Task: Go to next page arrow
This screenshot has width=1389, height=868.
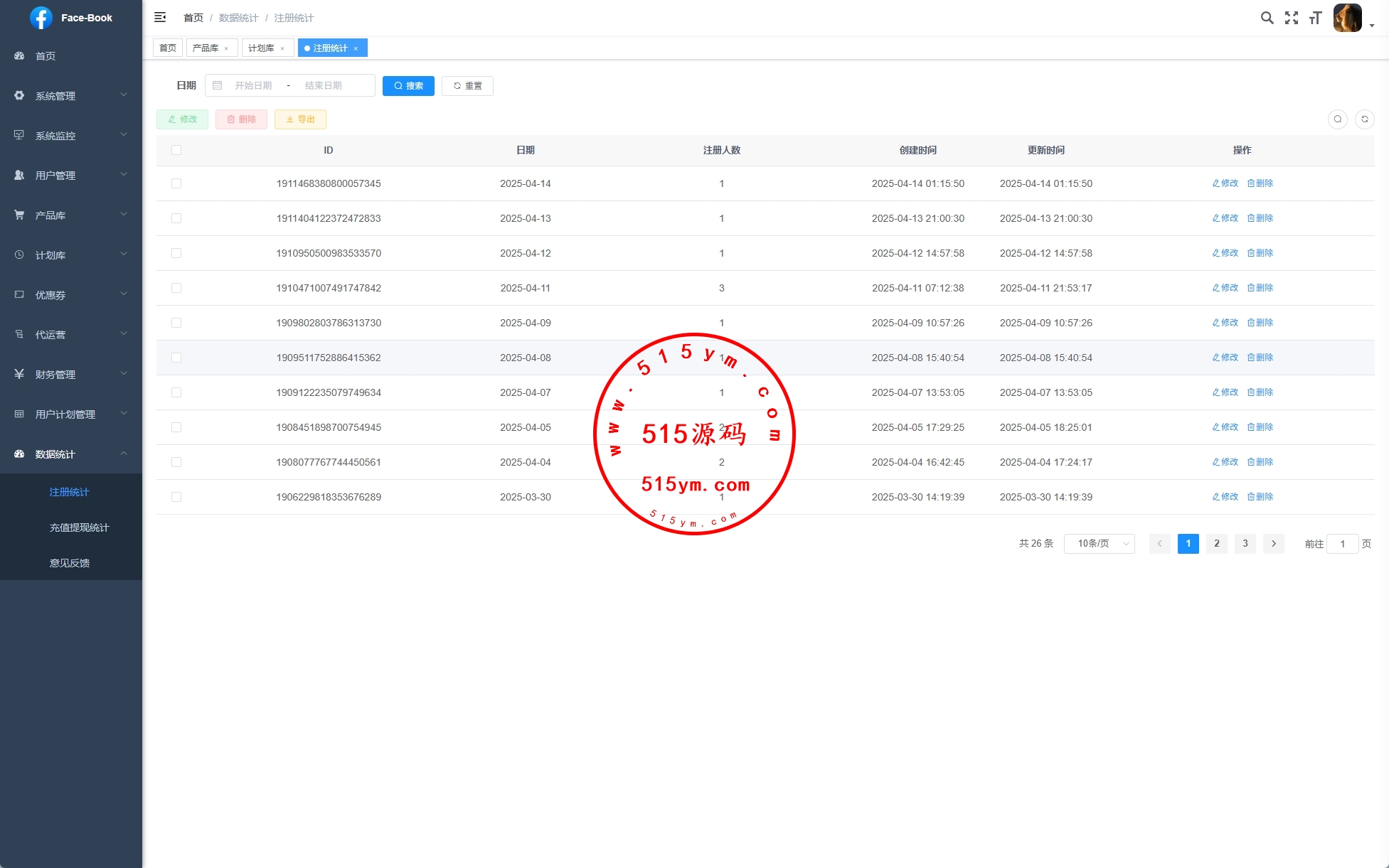Action: tap(1273, 544)
